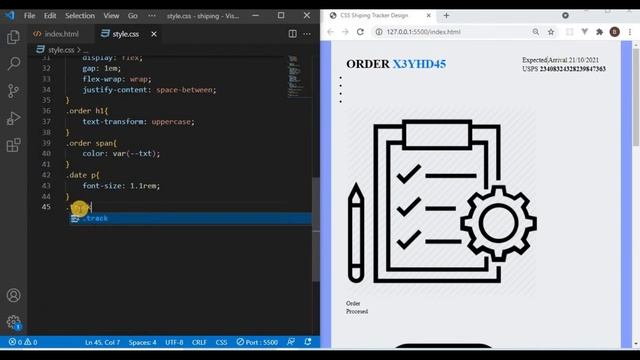Click the order number X3YHD45

click(419, 64)
